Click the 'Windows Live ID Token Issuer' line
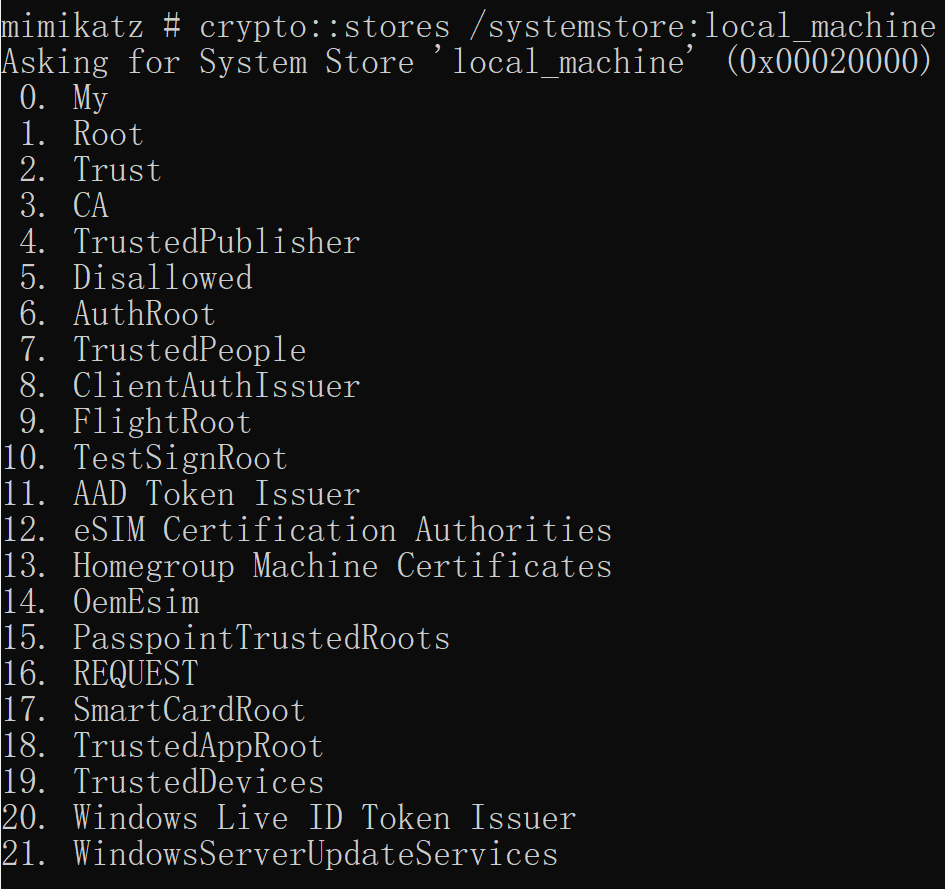945x889 pixels. (325, 818)
